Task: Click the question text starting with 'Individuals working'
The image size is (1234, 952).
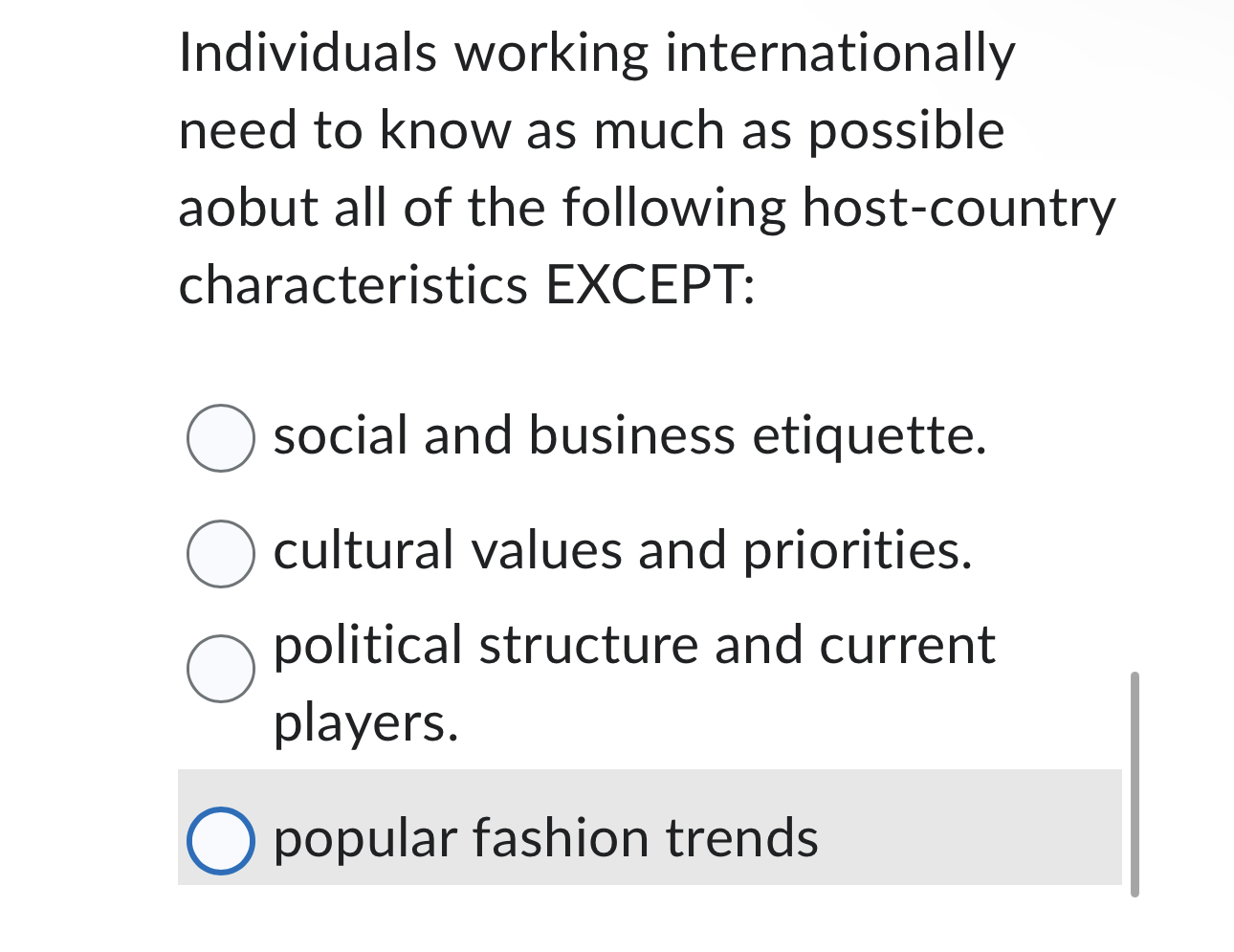Action: click(595, 53)
